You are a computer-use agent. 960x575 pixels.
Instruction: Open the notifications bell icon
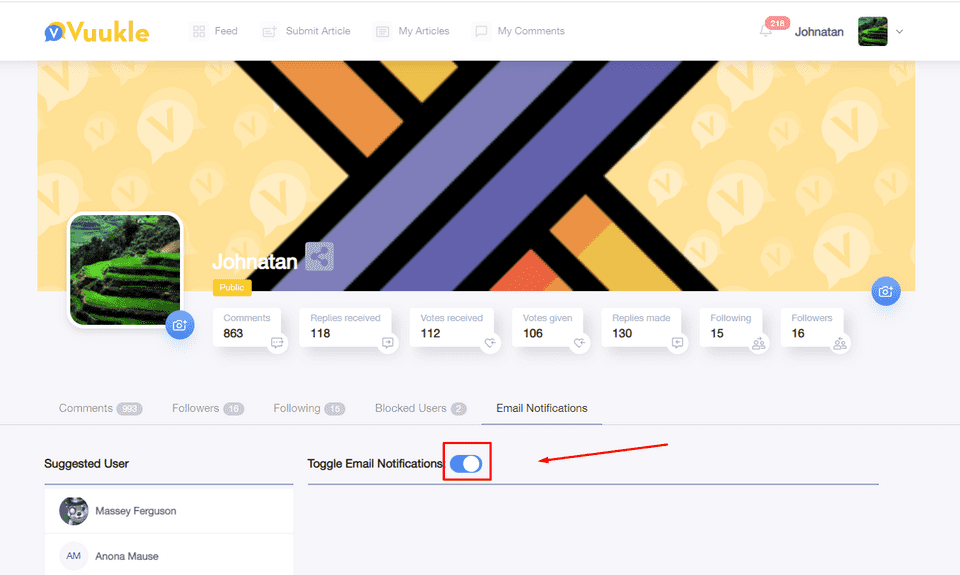pos(766,32)
